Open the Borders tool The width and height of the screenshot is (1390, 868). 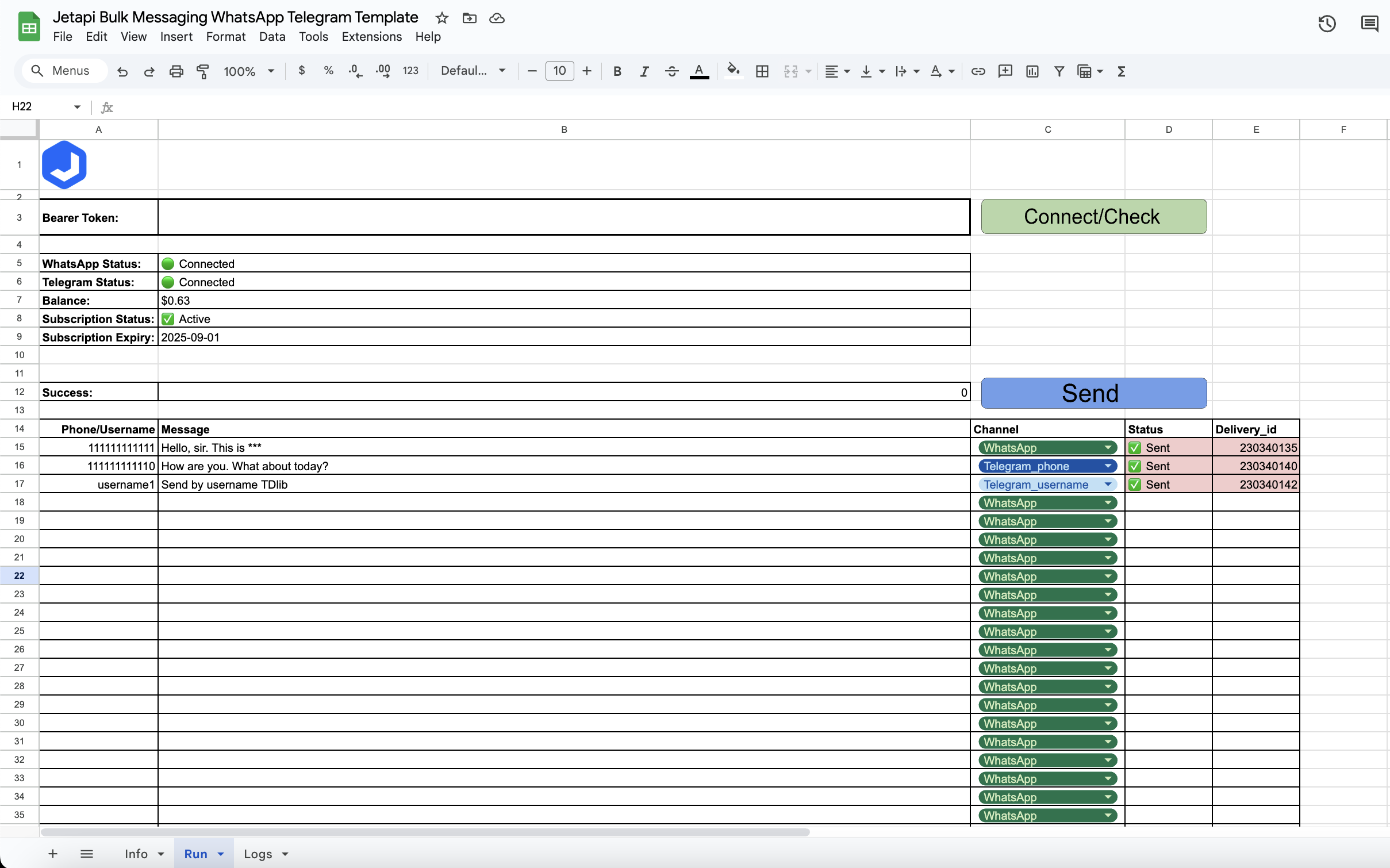click(x=762, y=71)
